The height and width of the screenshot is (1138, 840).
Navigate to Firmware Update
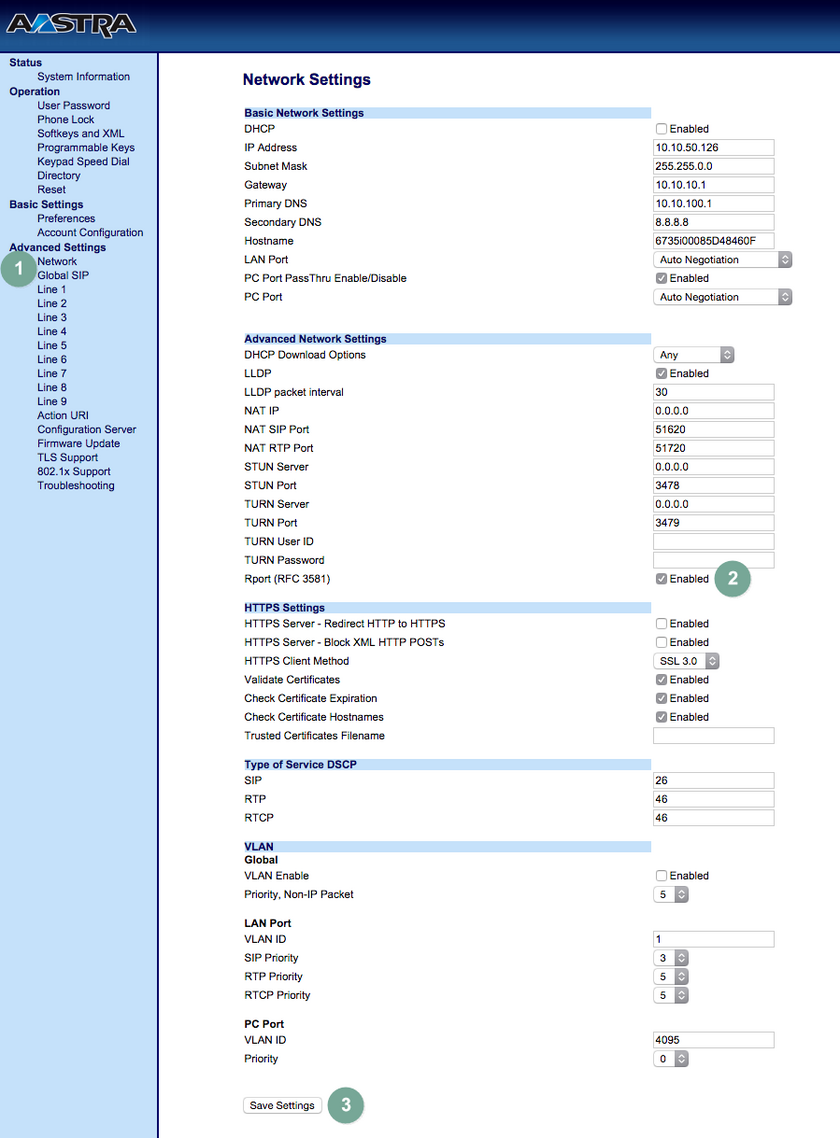coord(78,443)
